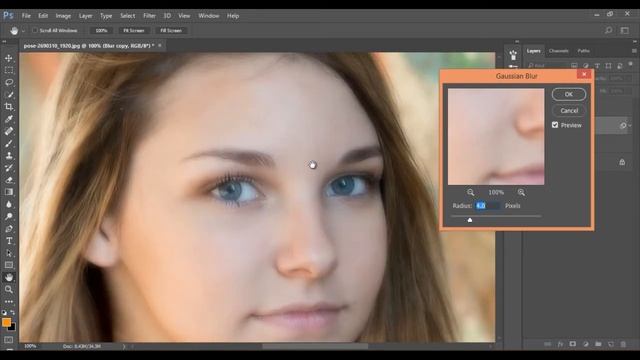Switch to the Channels tab
Image resolution: width=640 pixels, height=360 pixels.
558,51
